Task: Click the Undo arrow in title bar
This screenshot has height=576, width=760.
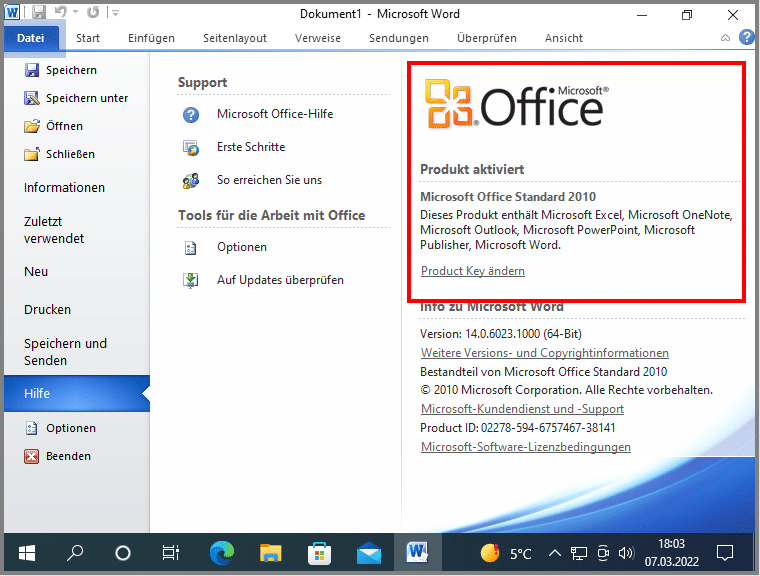Action: (x=60, y=13)
